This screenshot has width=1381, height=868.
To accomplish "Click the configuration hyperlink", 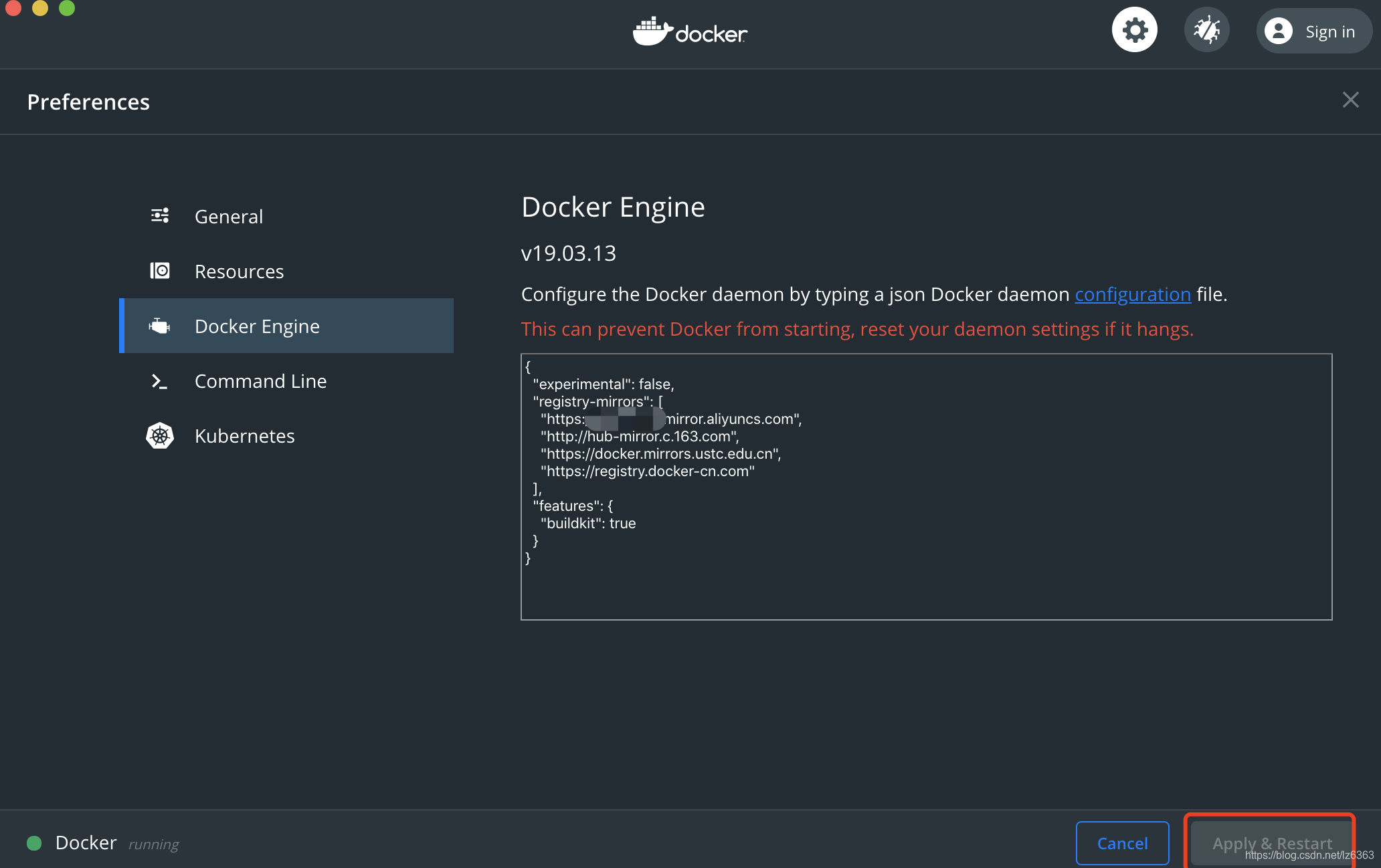I will (1131, 294).
